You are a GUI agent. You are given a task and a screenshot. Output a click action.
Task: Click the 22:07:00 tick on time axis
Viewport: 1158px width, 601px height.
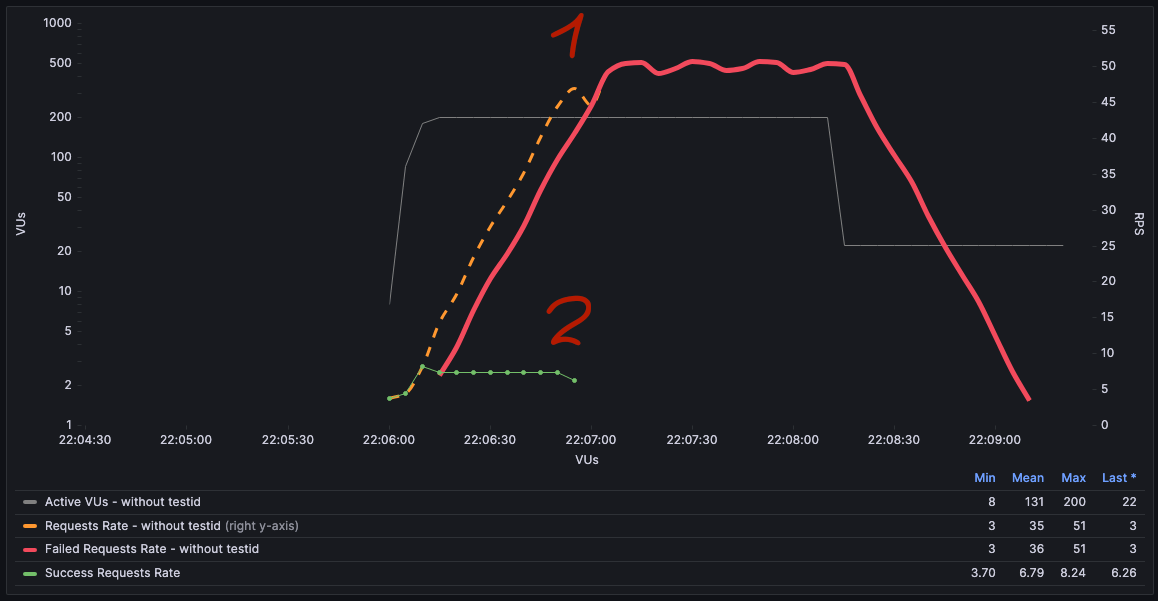tap(590, 440)
